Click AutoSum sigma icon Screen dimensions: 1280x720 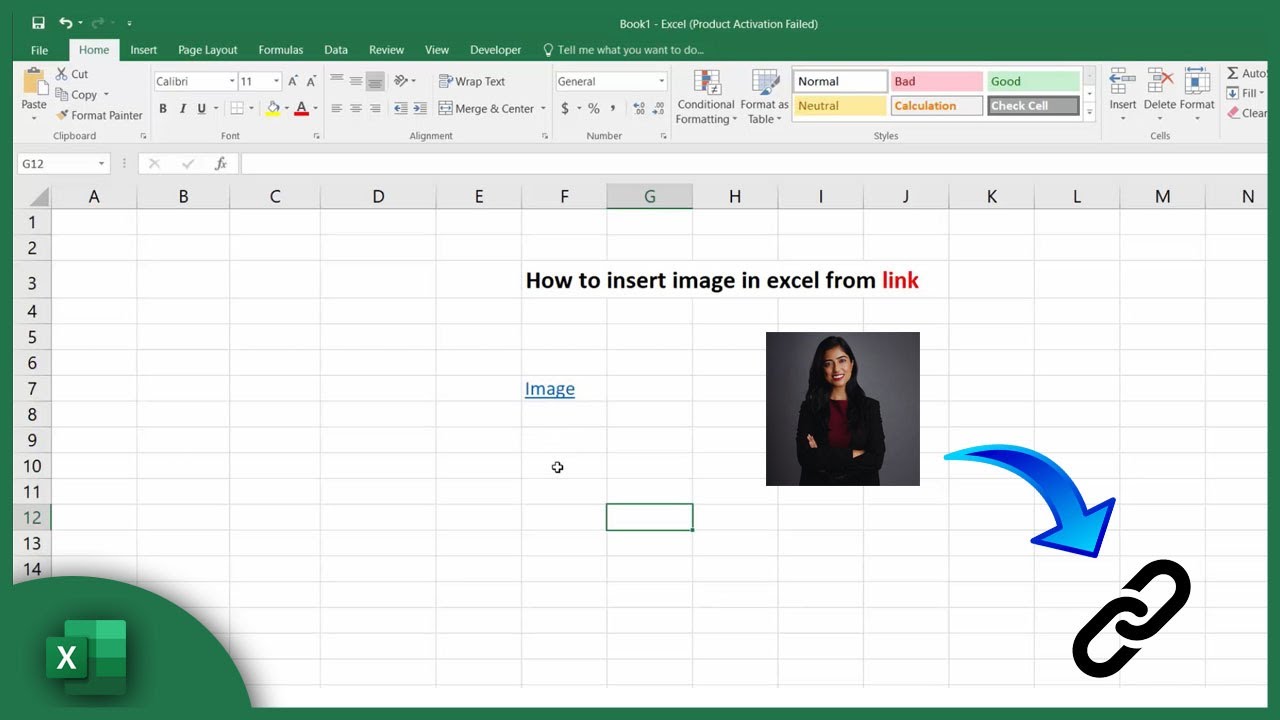1233,73
